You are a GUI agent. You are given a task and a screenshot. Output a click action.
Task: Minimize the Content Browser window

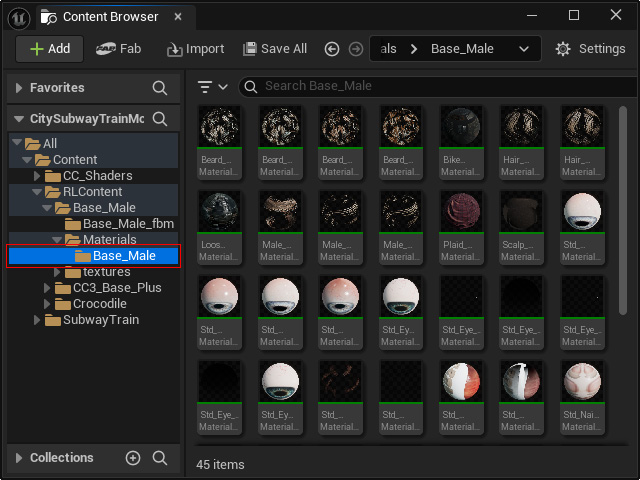pyautogui.click(x=532, y=16)
